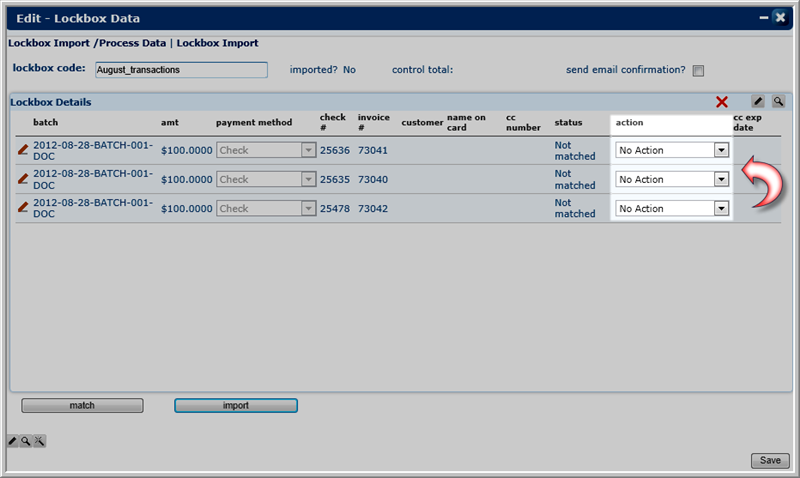Click the batch column header
The width and height of the screenshot is (800, 478).
pyautogui.click(x=45, y=122)
